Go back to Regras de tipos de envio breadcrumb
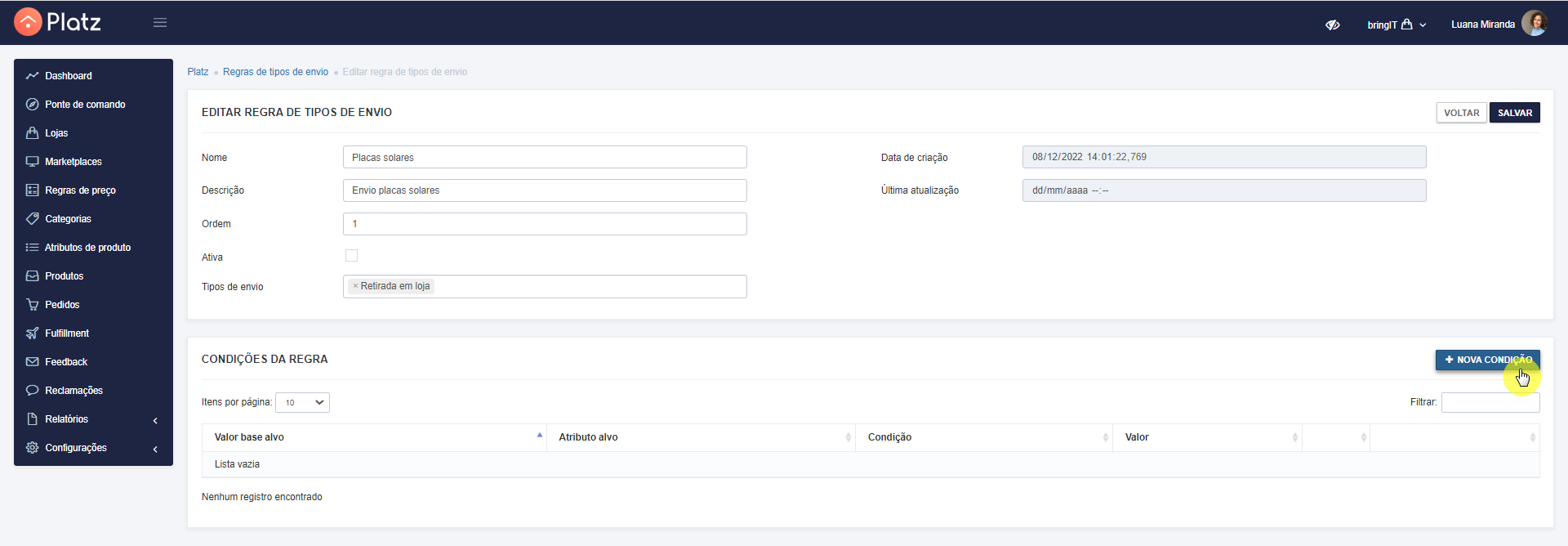1568x546 pixels. click(x=275, y=72)
